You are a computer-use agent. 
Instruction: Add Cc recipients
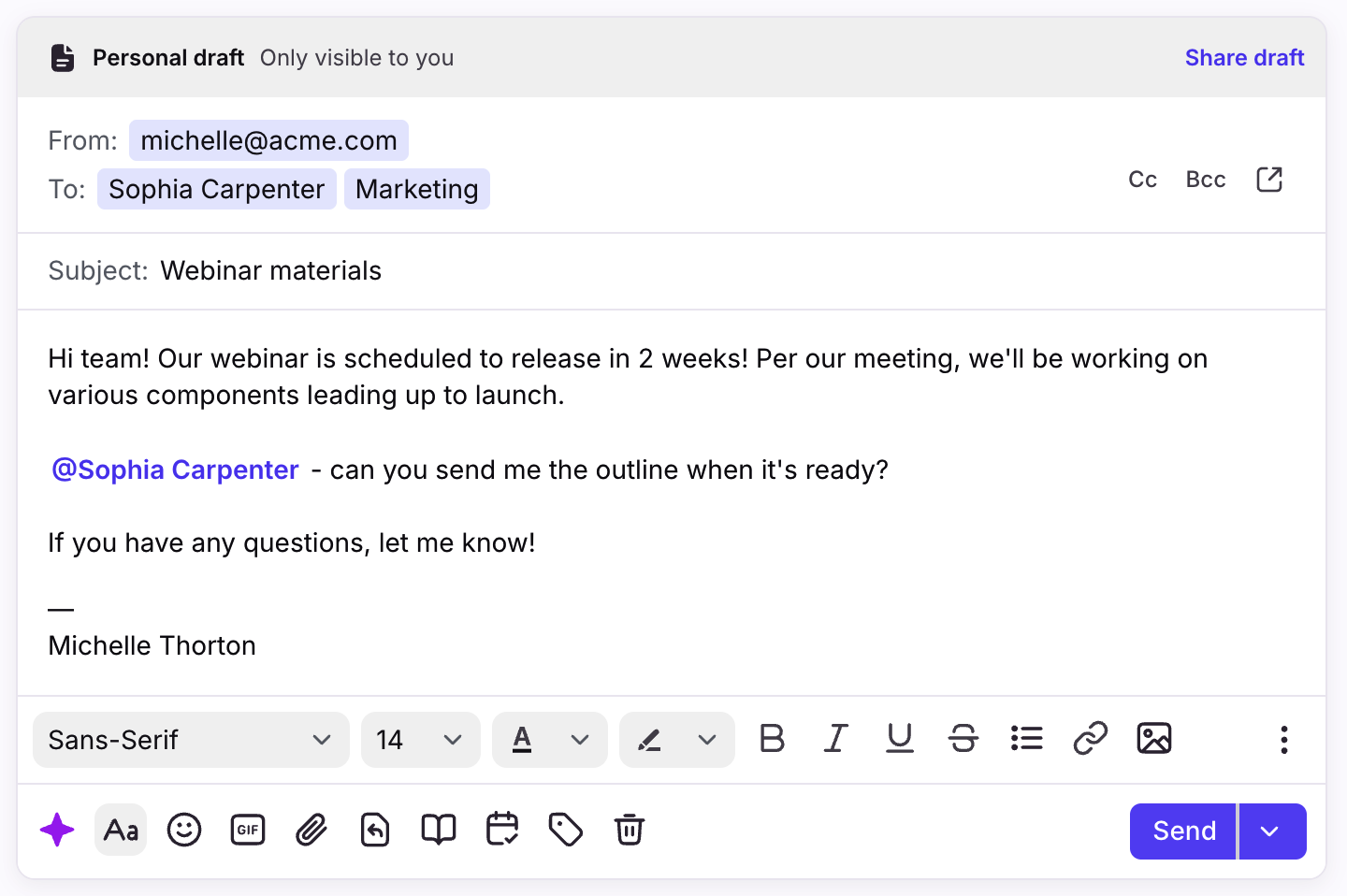tap(1142, 180)
